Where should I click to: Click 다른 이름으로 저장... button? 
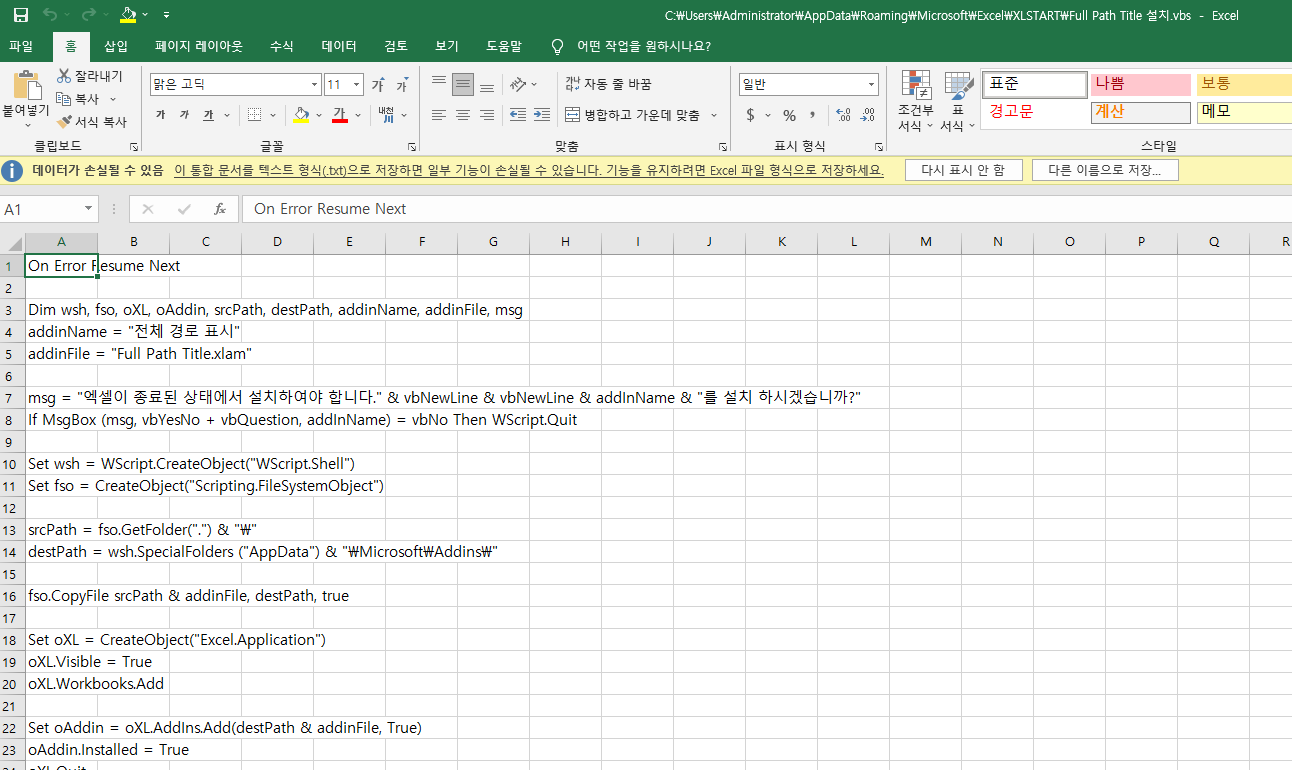click(1105, 170)
